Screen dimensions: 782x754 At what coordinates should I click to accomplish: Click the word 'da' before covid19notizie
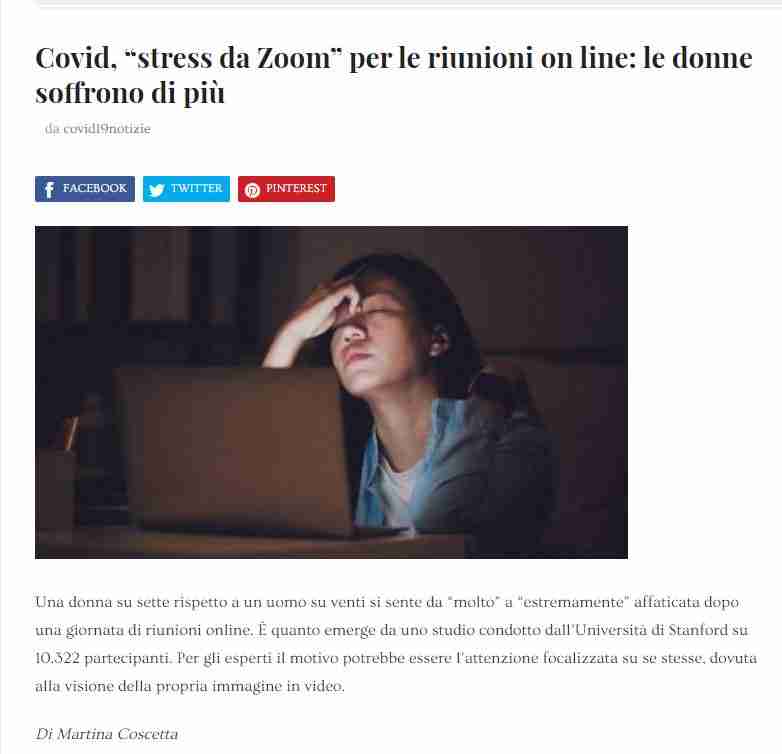point(52,129)
